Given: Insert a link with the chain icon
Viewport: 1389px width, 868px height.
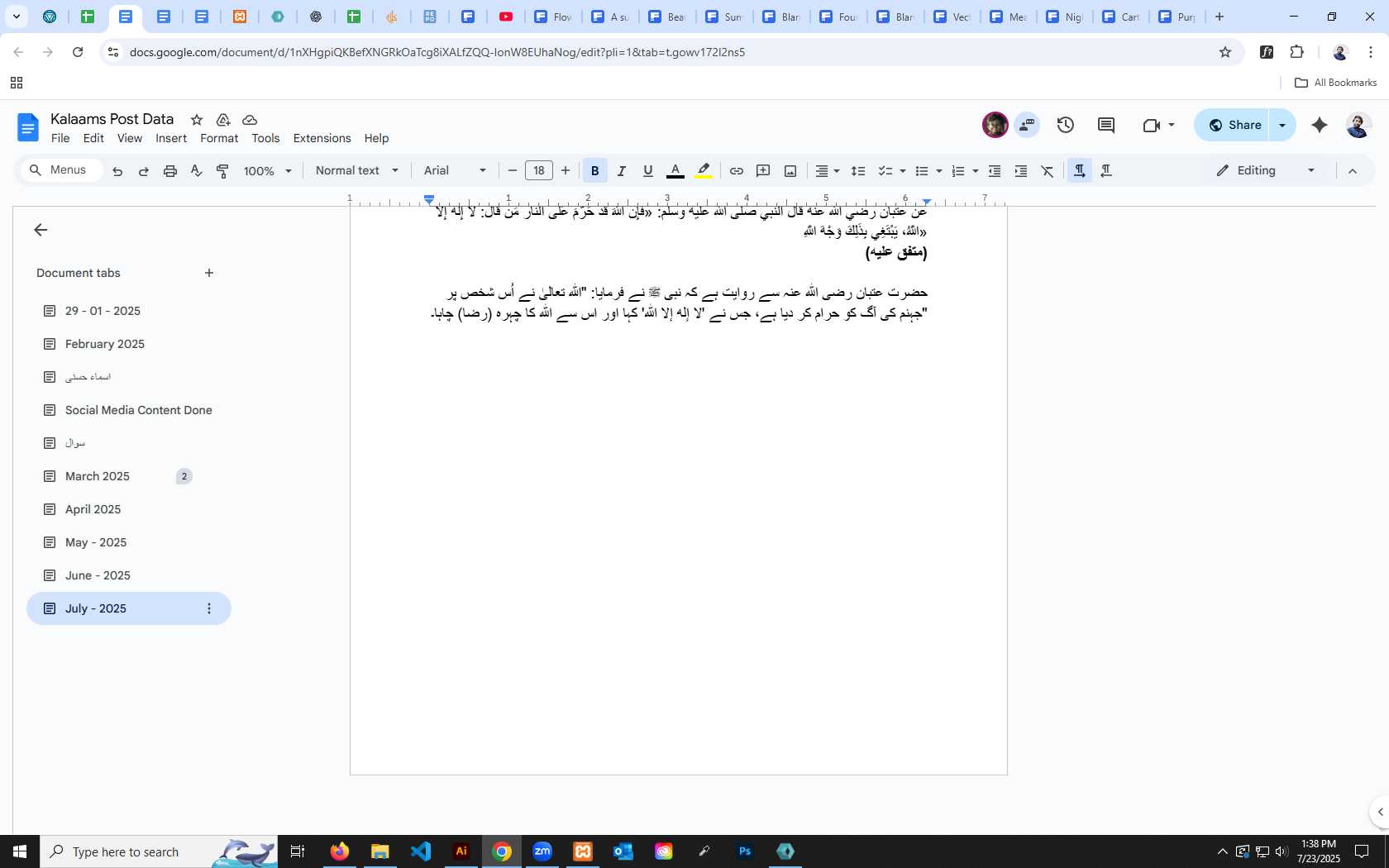Looking at the screenshot, I should 737,171.
